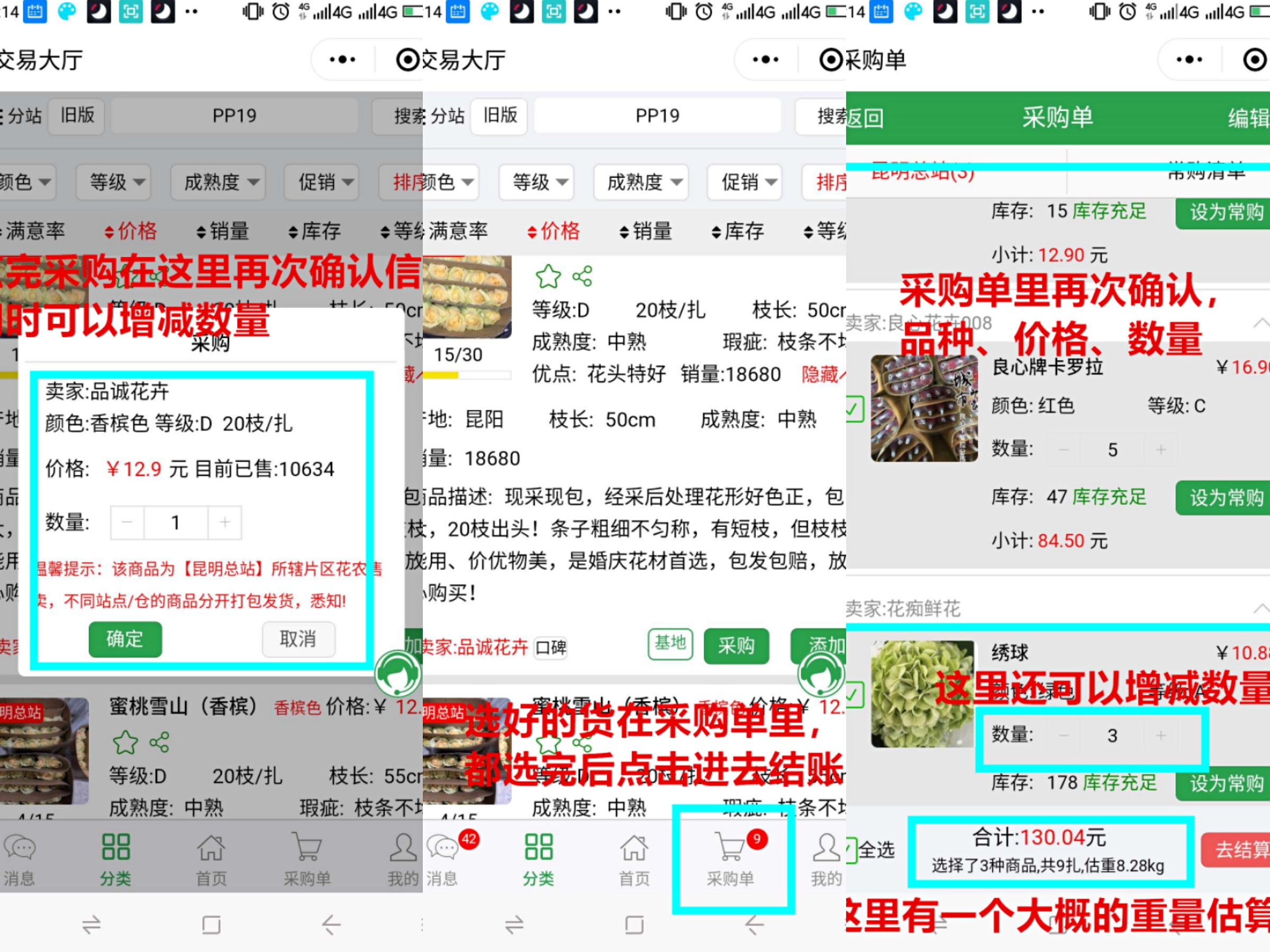Tap 设为常购 beside 库存 178
The width and height of the screenshot is (1270, 952).
1223,783
